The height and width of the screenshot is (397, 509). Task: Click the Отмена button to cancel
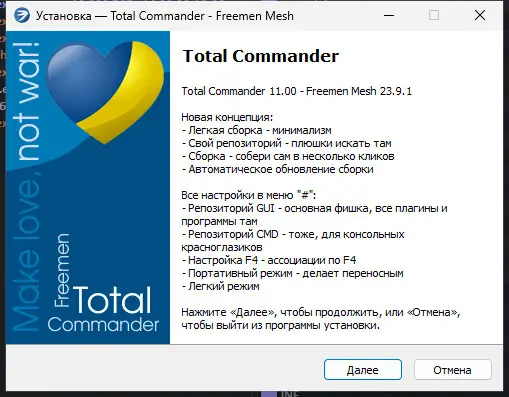click(x=452, y=369)
